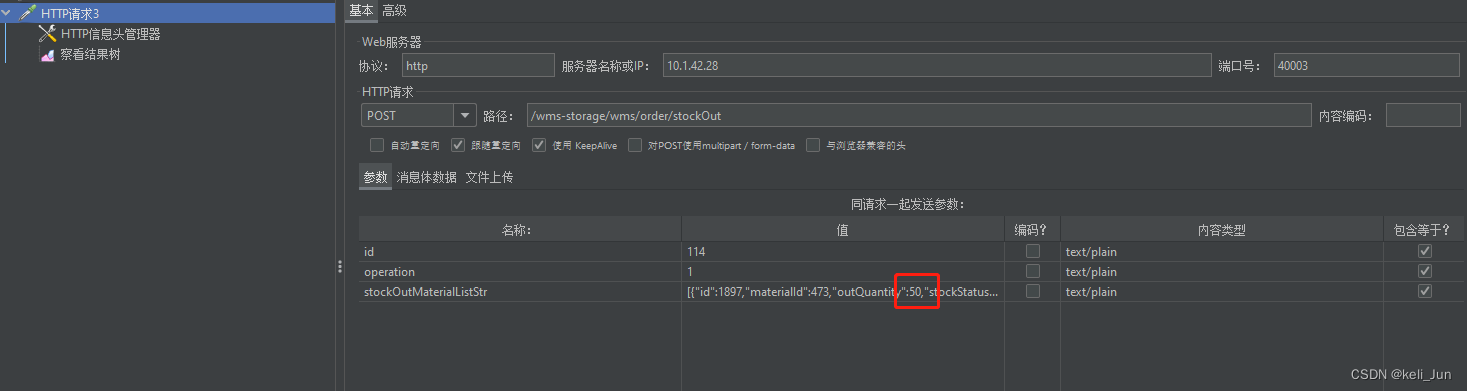Select HTTP信息头管理器 in the tree
Viewport: 1467px width, 391px height.
[110, 34]
